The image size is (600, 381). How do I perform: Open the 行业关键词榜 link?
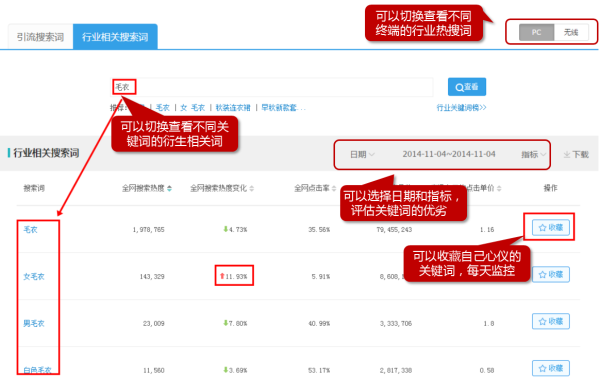461,108
